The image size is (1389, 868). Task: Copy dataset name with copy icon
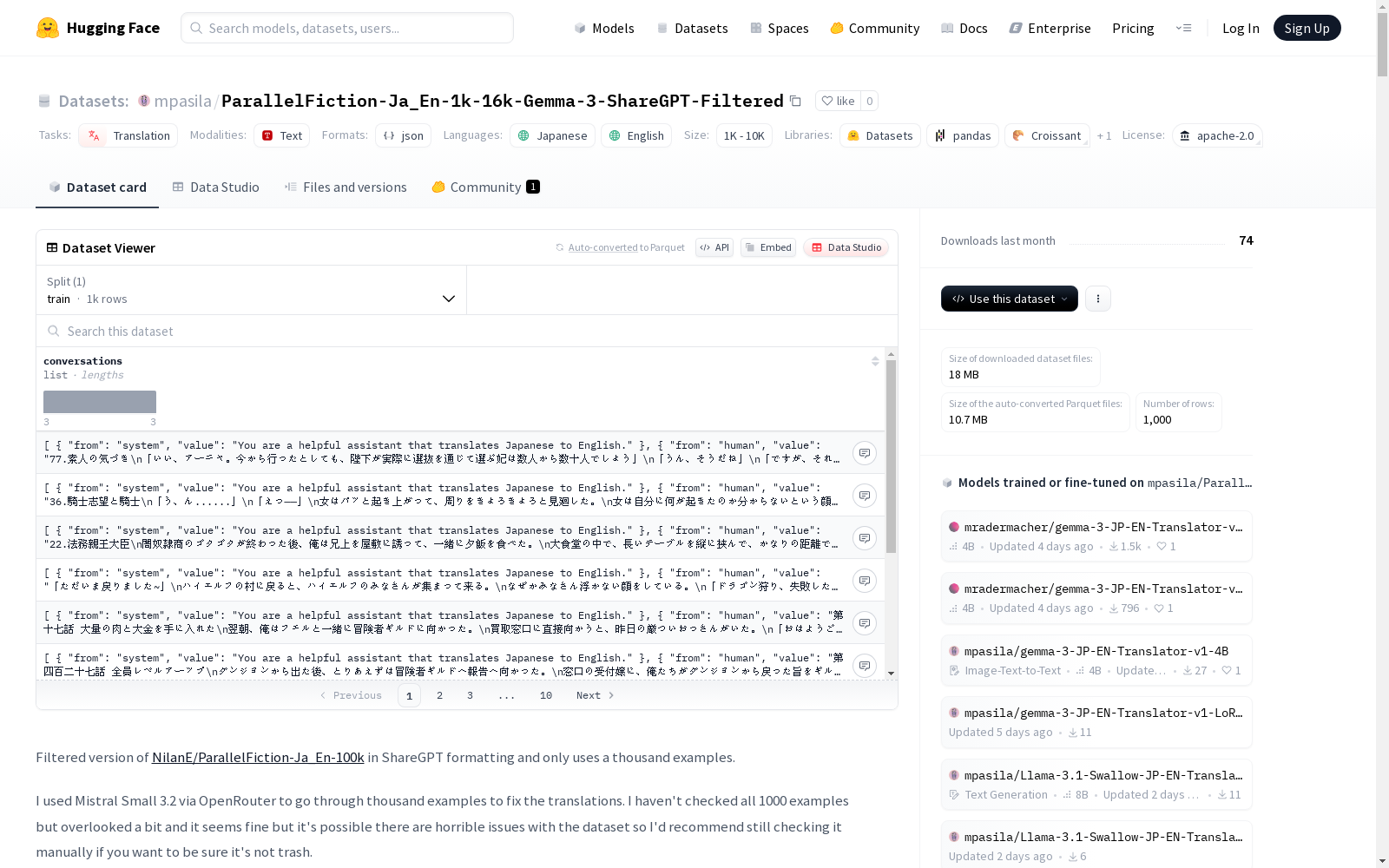pyautogui.click(x=795, y=101)
